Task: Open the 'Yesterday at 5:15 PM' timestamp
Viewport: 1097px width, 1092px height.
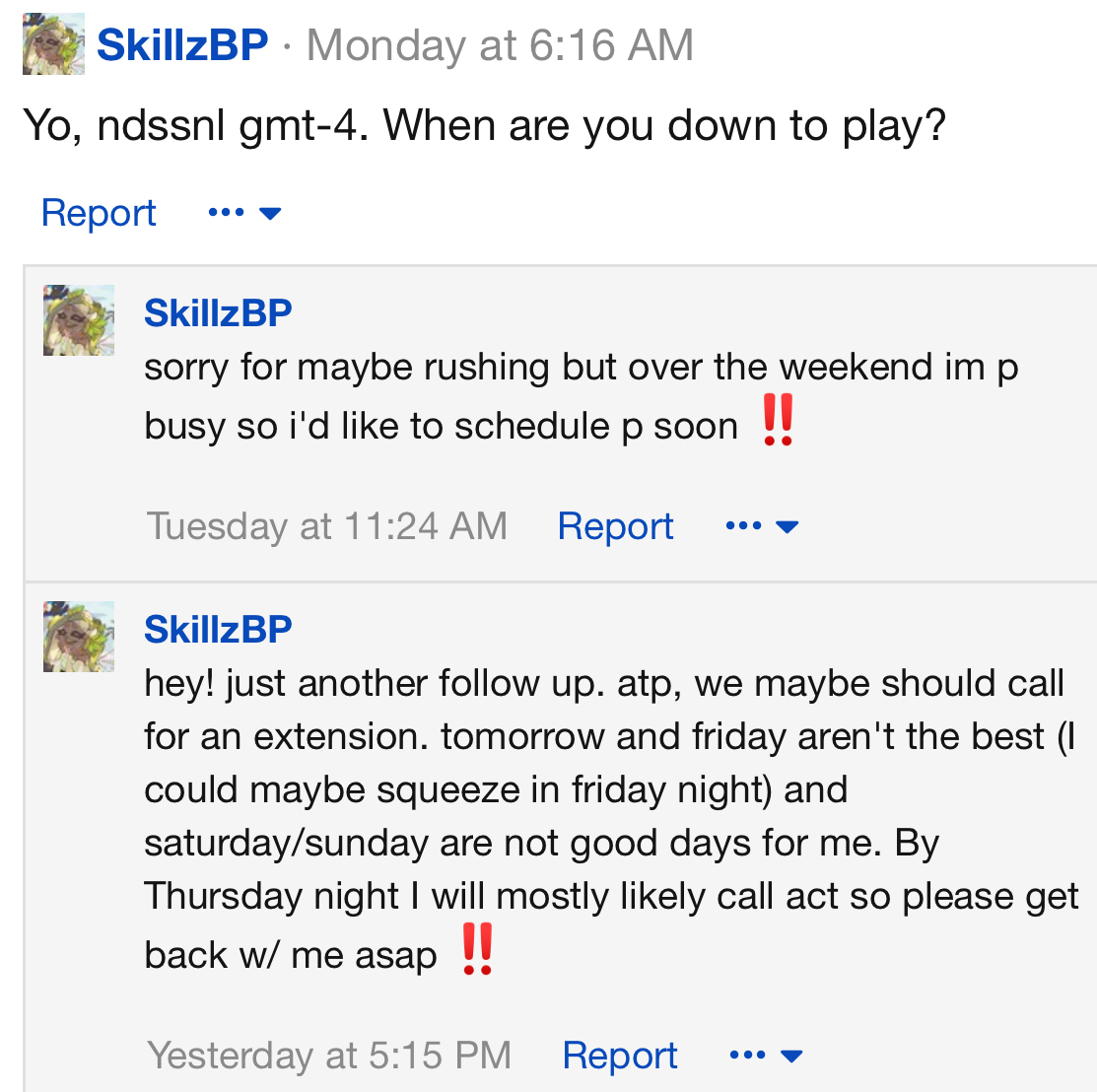Action: pyautogui.click(x=329, y=1055)
